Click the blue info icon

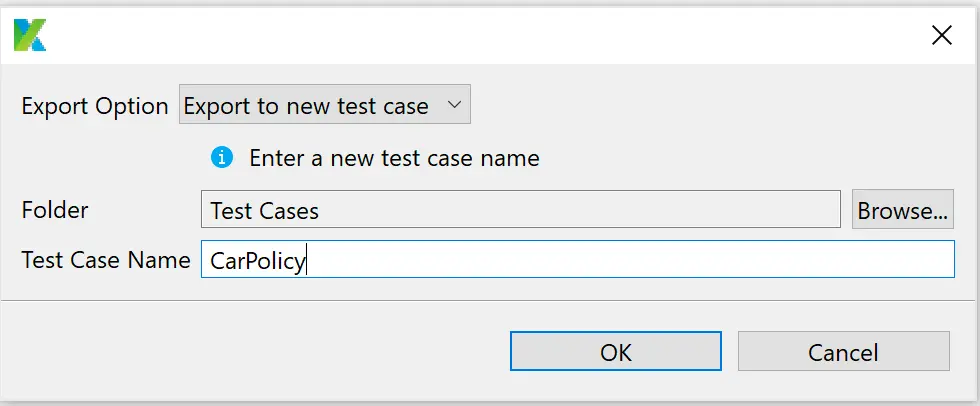click(x=221, y=157)
